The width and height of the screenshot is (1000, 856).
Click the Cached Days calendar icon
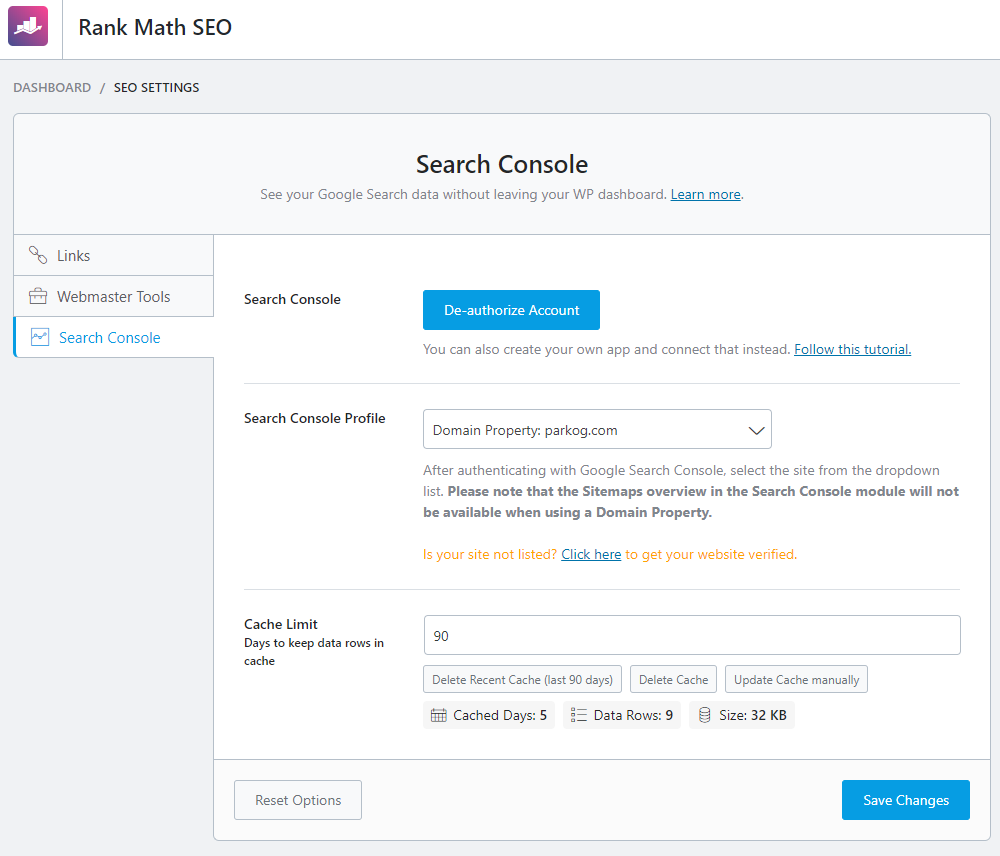(438, 715)
